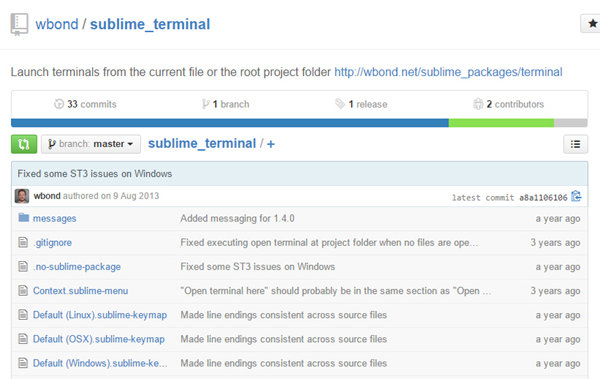Click the plus to create new file
Viewport: 600px width, 379px height.
(271, 144)
